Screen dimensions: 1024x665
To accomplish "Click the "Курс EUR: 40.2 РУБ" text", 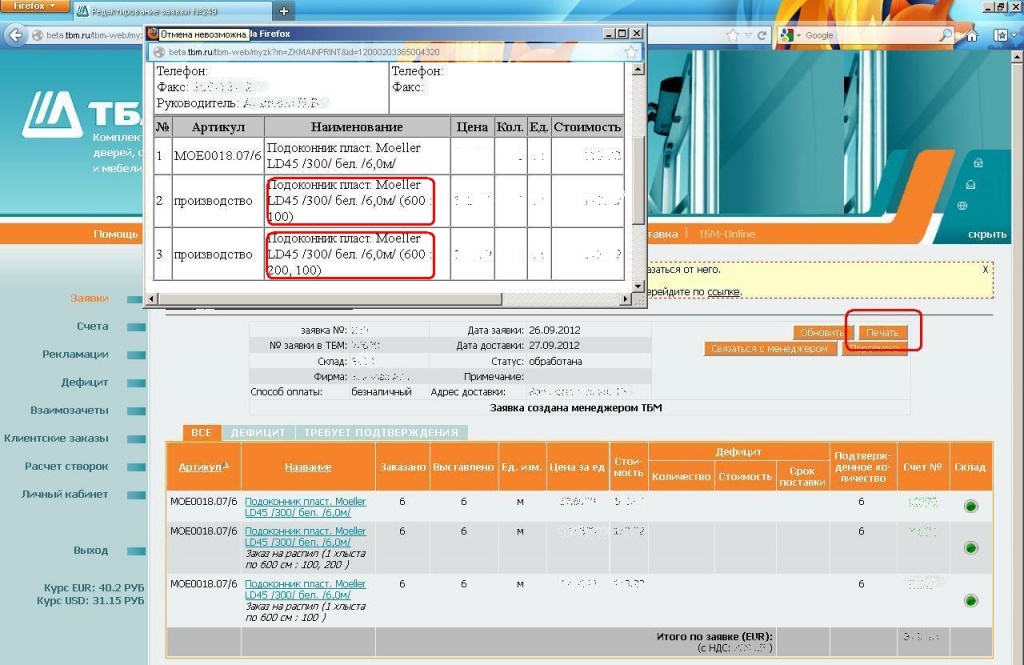I will [x=94, y=588].
